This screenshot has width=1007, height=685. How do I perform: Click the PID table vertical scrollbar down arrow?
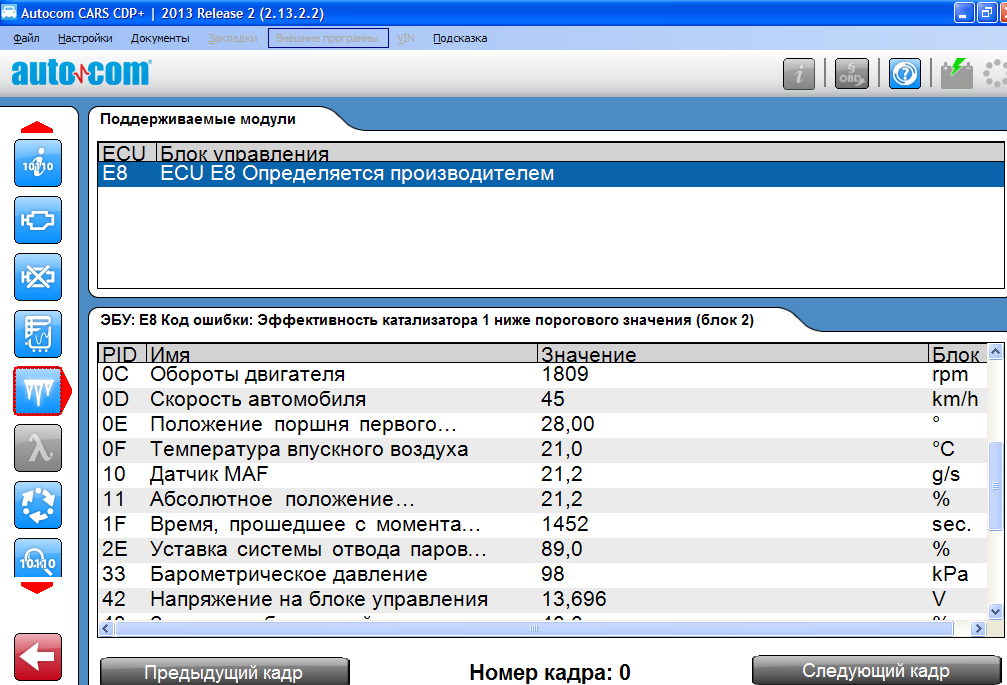pos(996,610)
